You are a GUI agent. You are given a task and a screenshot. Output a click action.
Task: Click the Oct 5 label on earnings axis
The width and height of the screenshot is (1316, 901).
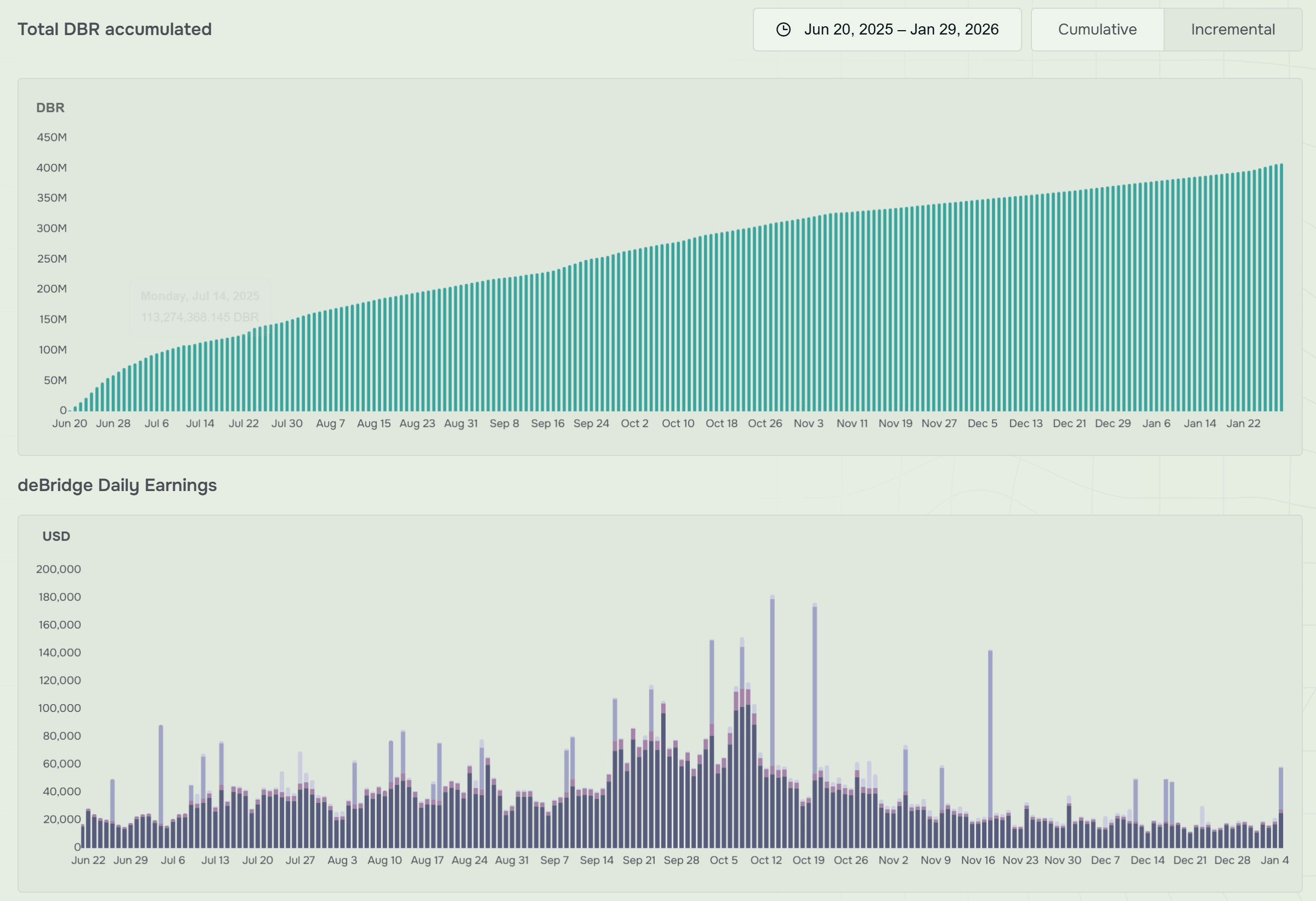(724, 860)
